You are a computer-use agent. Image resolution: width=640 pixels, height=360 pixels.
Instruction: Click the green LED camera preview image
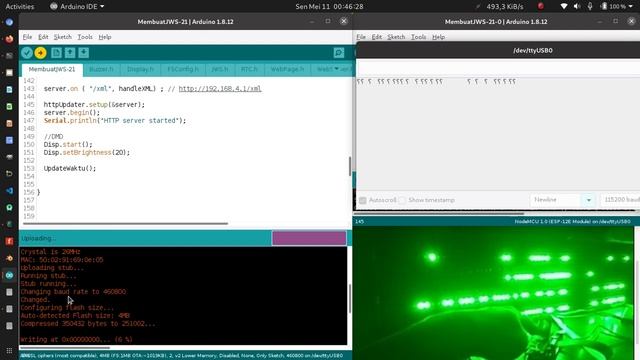493,293
